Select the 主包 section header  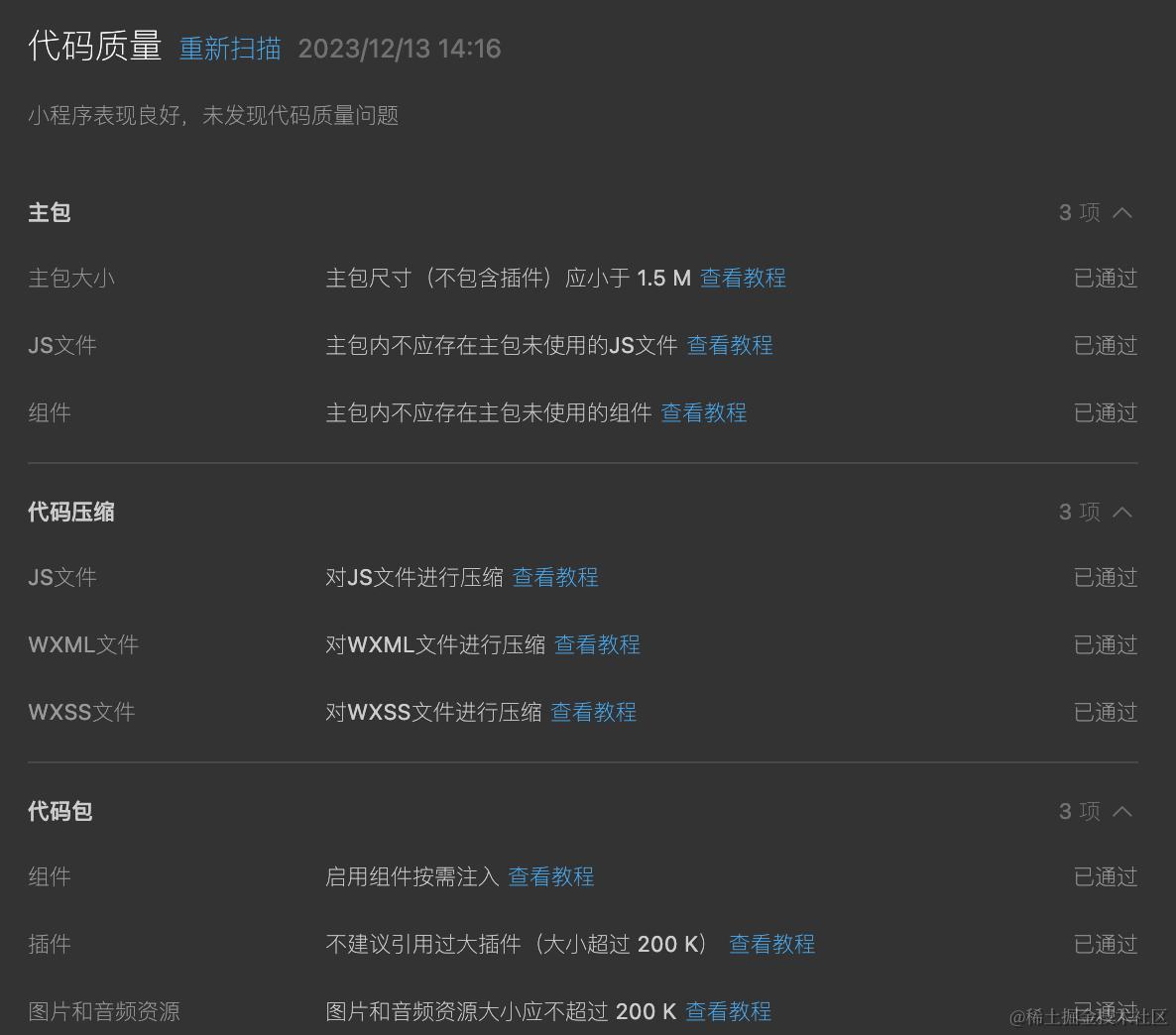coord(49,212)
